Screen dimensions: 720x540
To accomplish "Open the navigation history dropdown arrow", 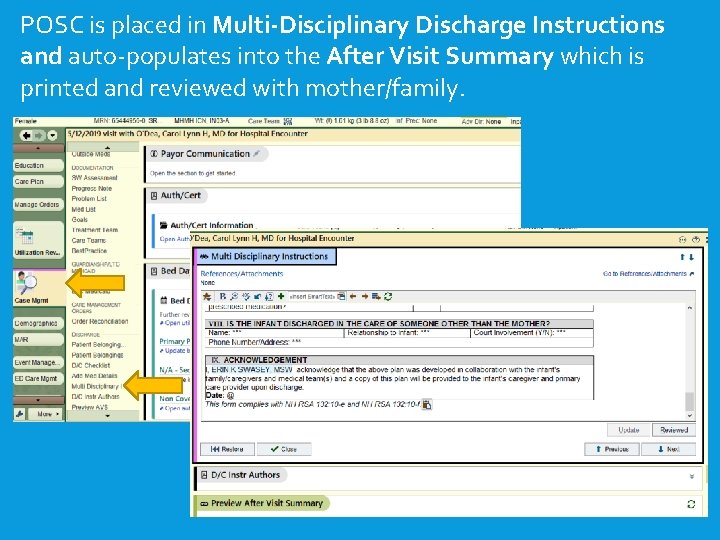I will point(52,135).
